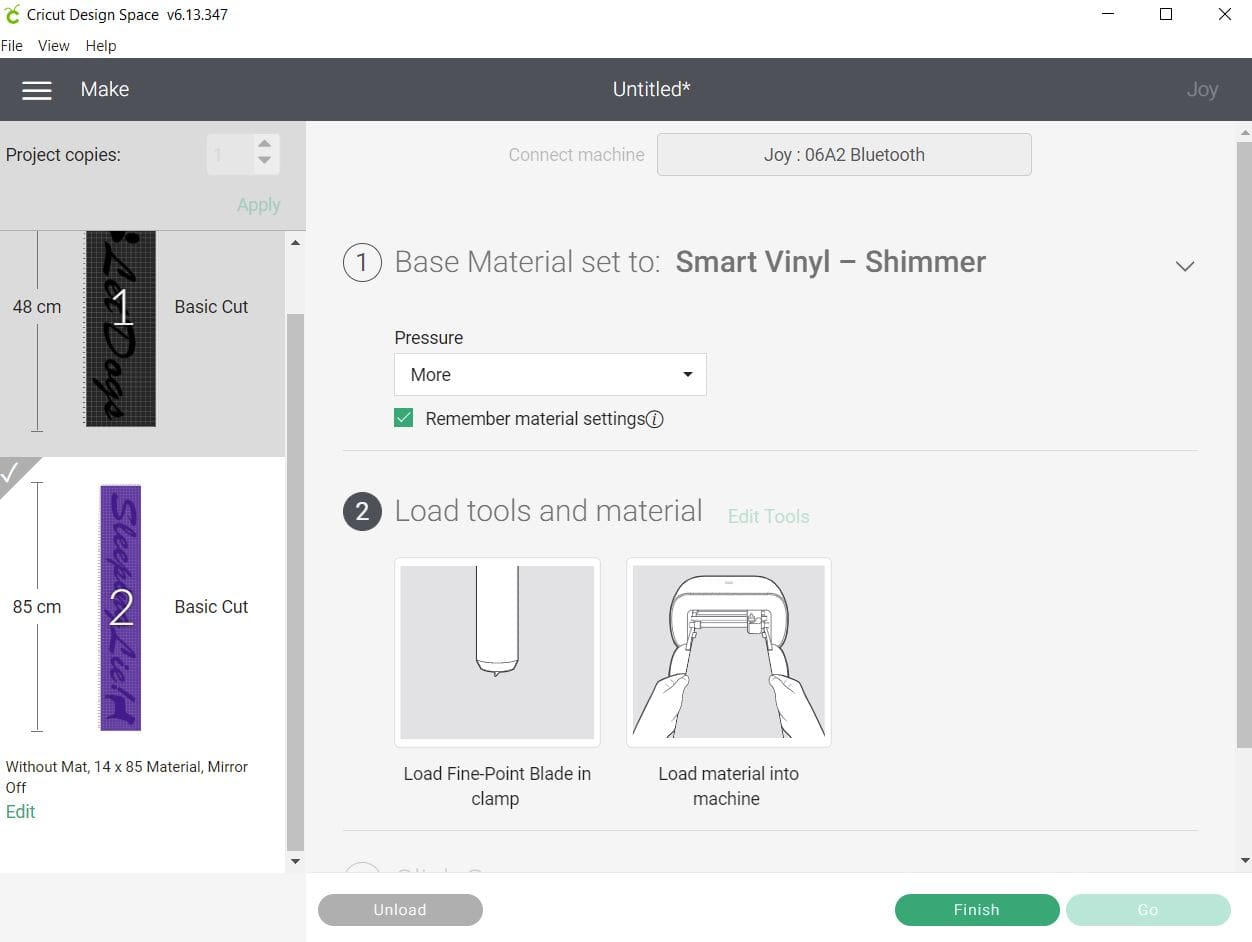Screen dimensions: 1252x942
Task: Click the Pressure field label
Action: [x=429, y=338]
